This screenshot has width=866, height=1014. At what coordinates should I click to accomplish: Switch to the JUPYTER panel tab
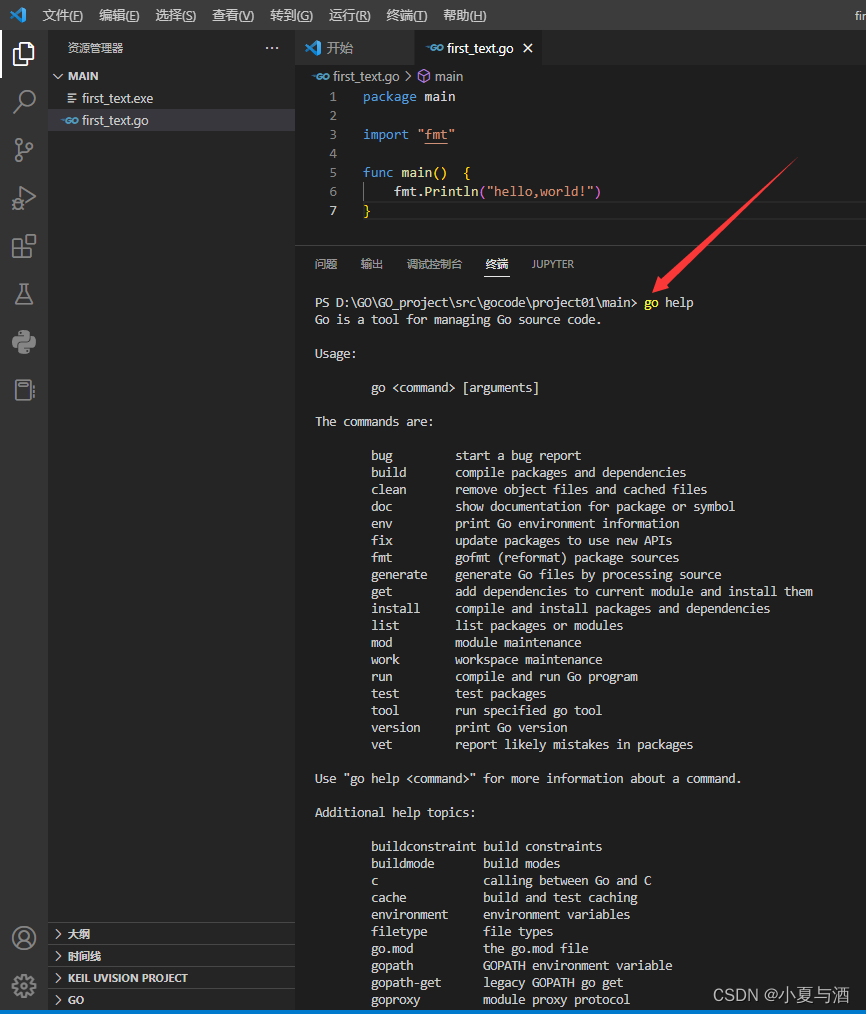coord(552,264)
